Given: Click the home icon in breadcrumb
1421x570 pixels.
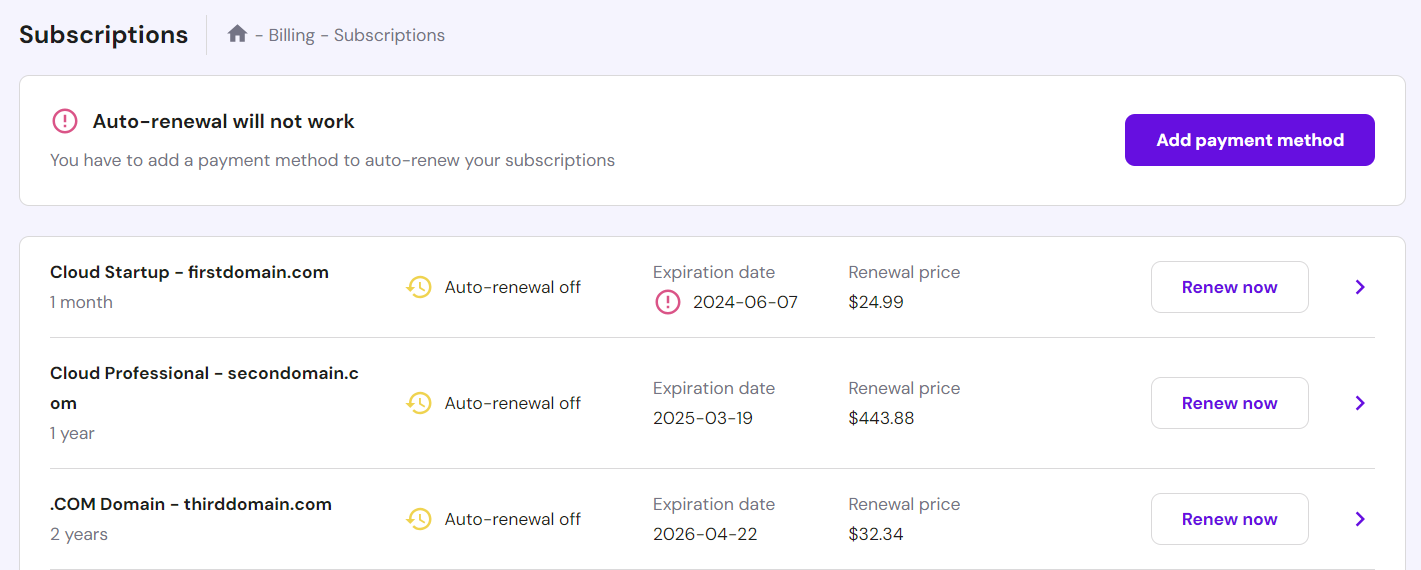Looking at the screenshot, I should point(237,34).
